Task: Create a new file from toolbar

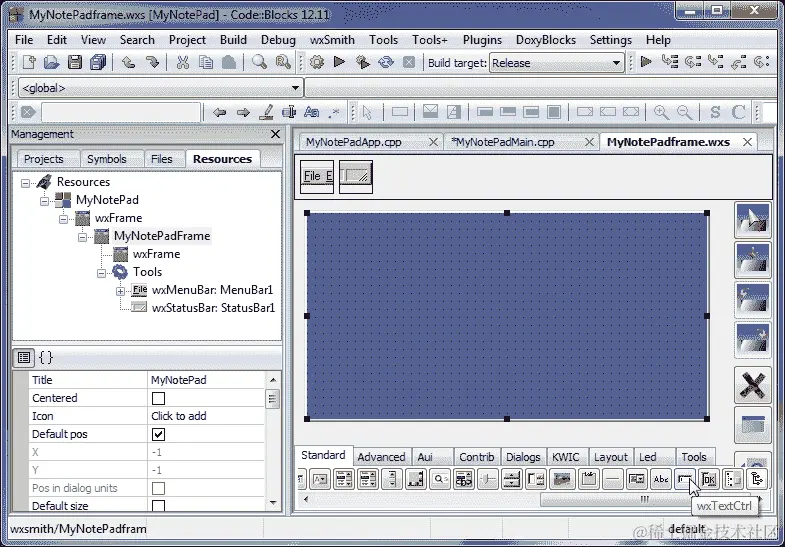Action: [29, 63]
